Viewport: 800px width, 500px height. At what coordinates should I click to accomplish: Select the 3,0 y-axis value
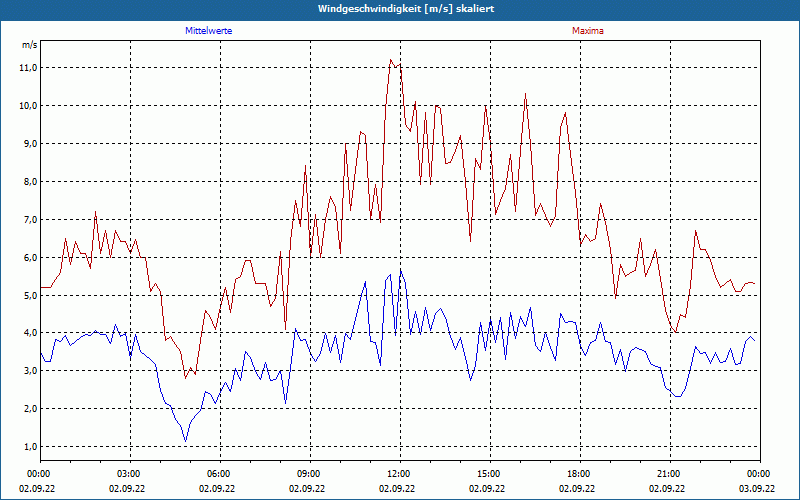pos(31,371)
